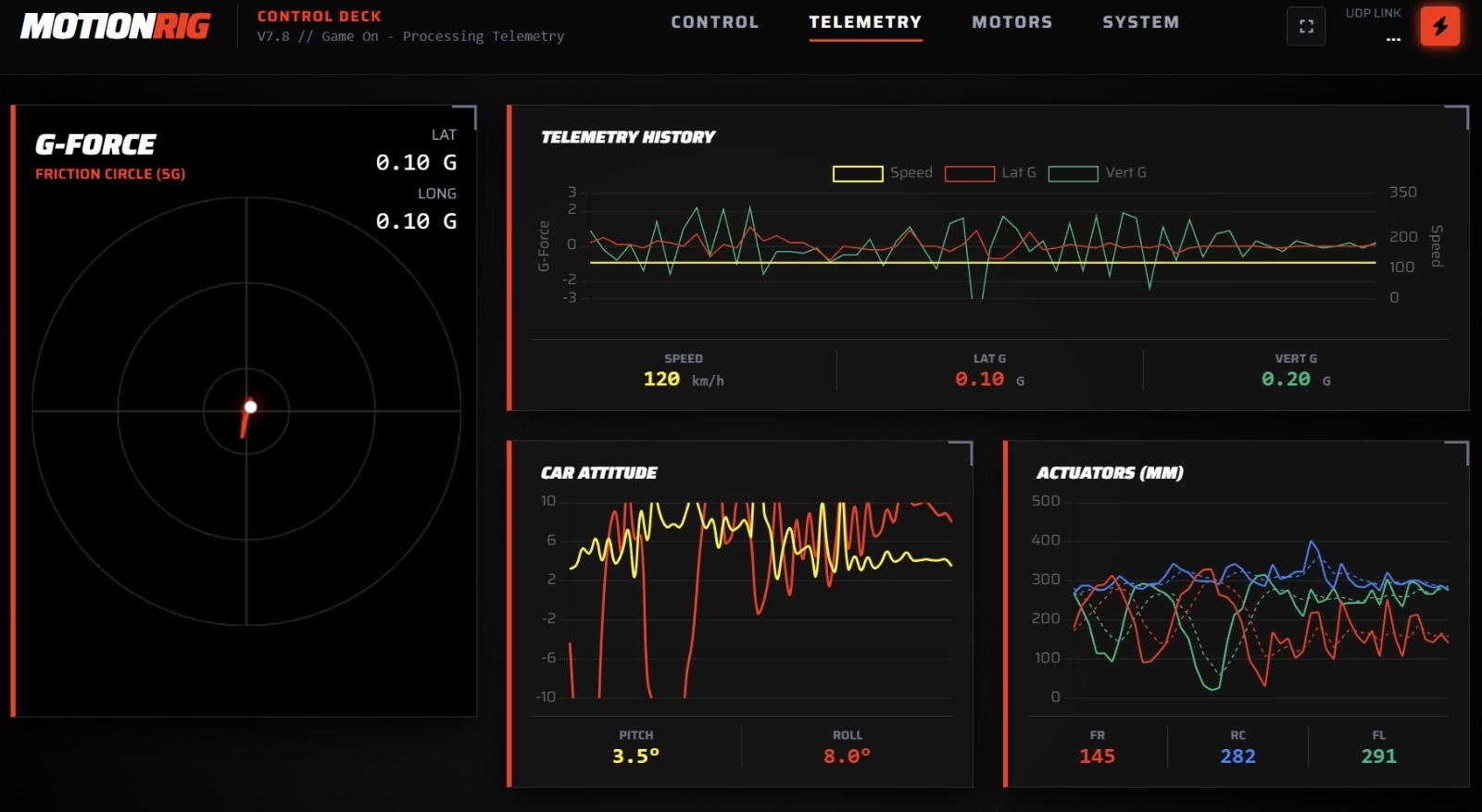Click the MOTIONRIG logo
Image resolution: width=1482 pixels, height=812 pixels.
[116, 26]
